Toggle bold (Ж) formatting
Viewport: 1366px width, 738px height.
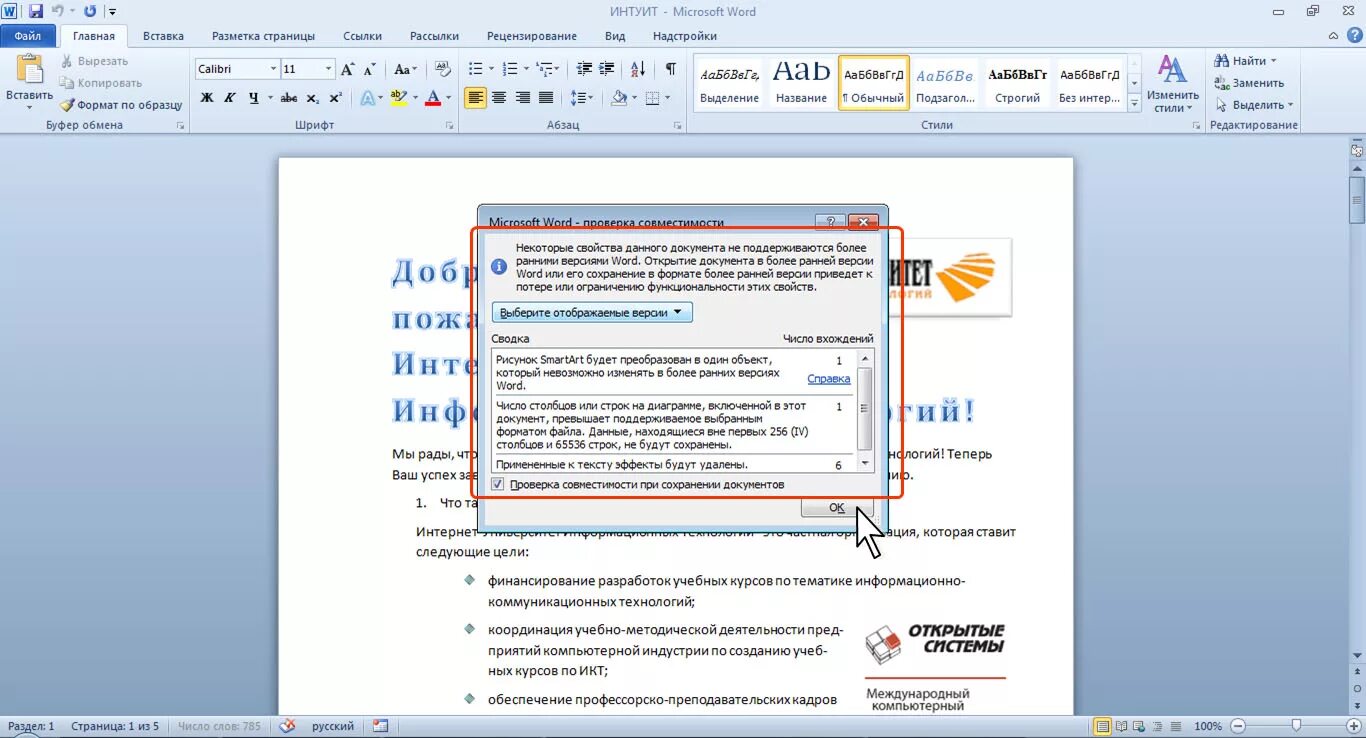(x=207, y=98)
